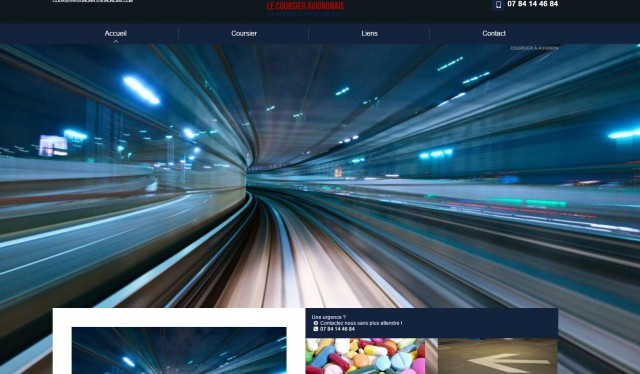
Task: Click the clock icon beside Contactez nous
Action: pyautogui.click(x=316, y=323)
